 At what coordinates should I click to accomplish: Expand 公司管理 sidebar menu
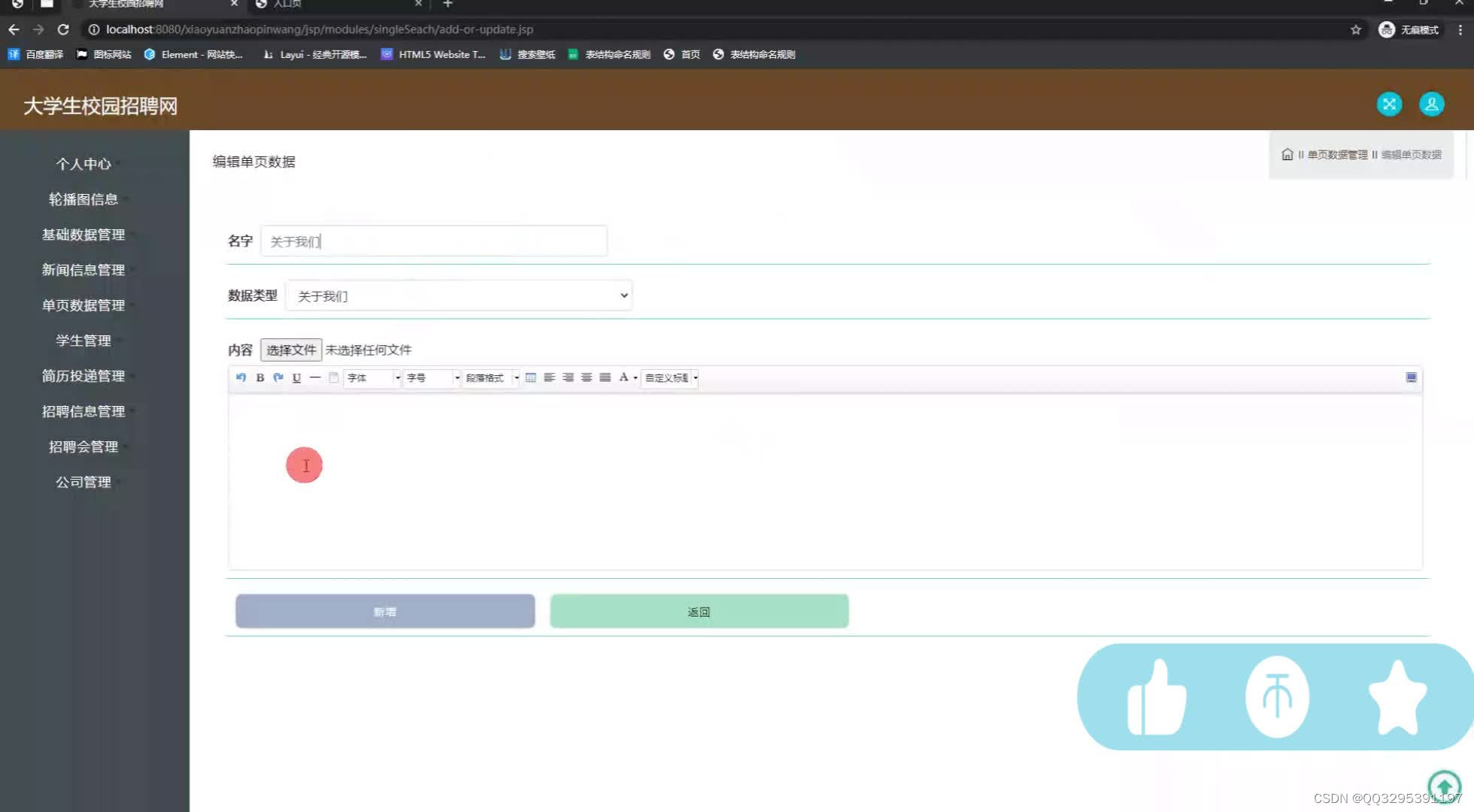83,482
